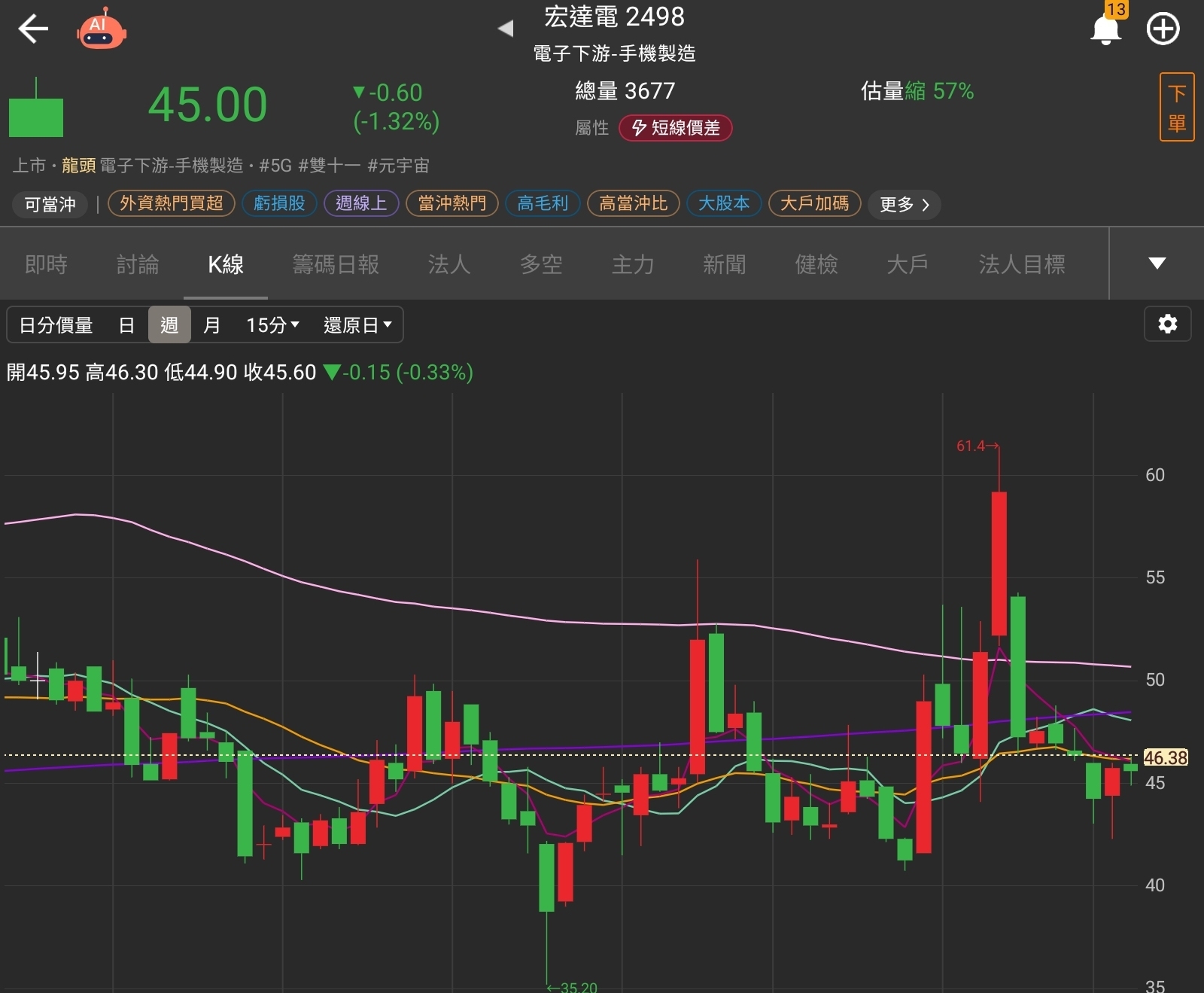
Task: Tap the green candlestick price icon
Action: [36, 113]
